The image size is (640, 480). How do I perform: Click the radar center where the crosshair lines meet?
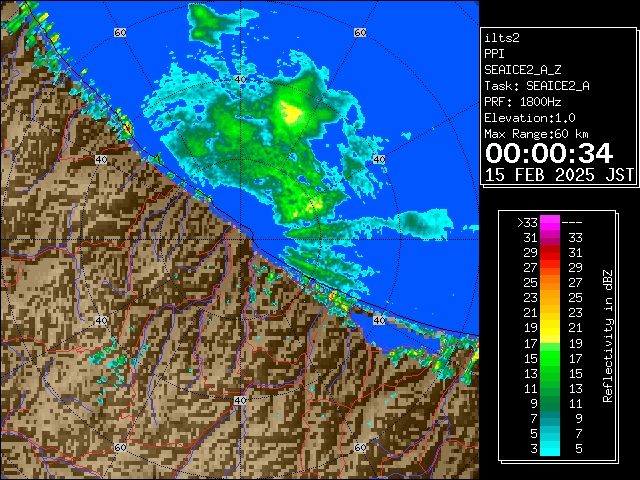click(240, 240)
